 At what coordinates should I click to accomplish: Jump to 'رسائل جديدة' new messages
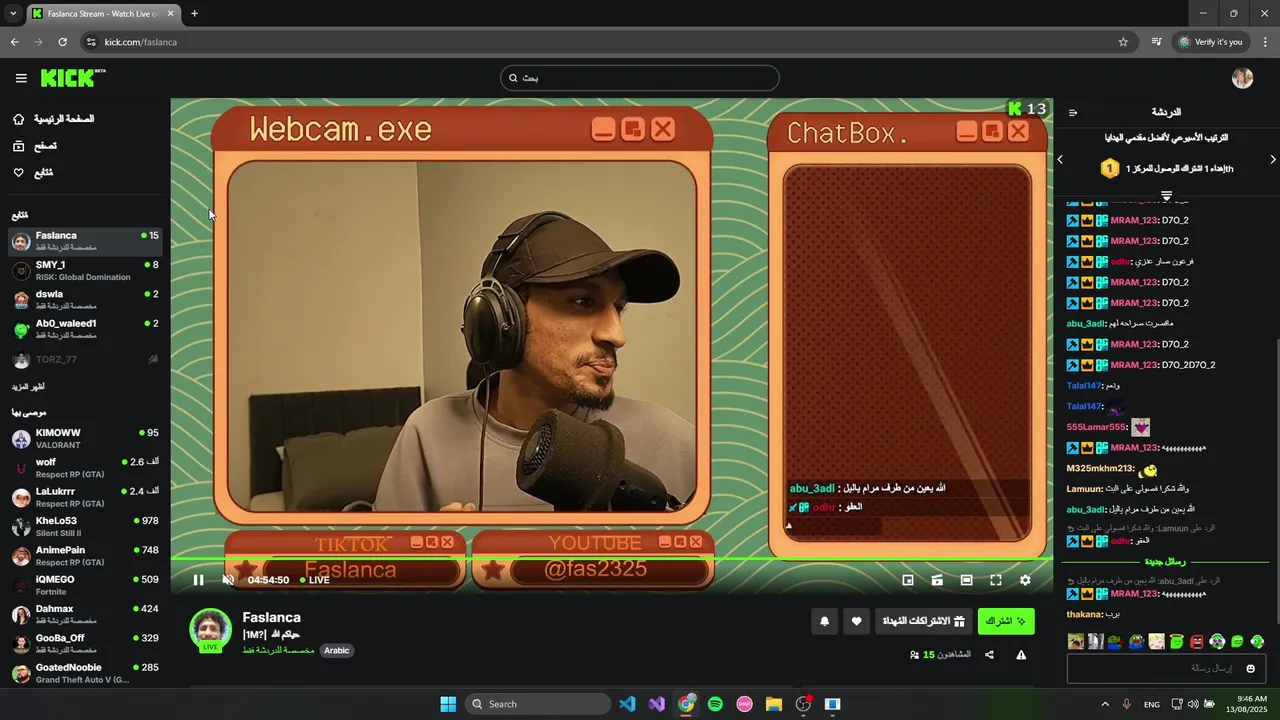coord(1165,562)
